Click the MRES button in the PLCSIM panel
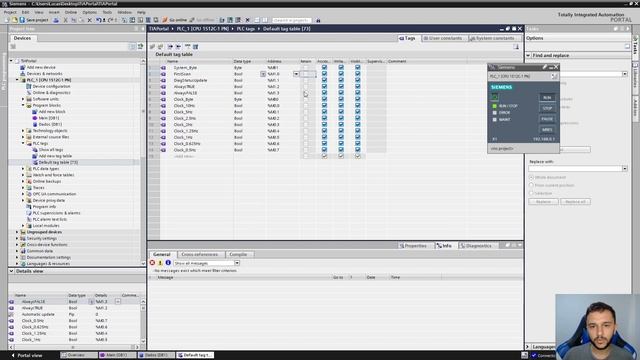The width and height of the screenshot is (640, 360). click(547, 130)
